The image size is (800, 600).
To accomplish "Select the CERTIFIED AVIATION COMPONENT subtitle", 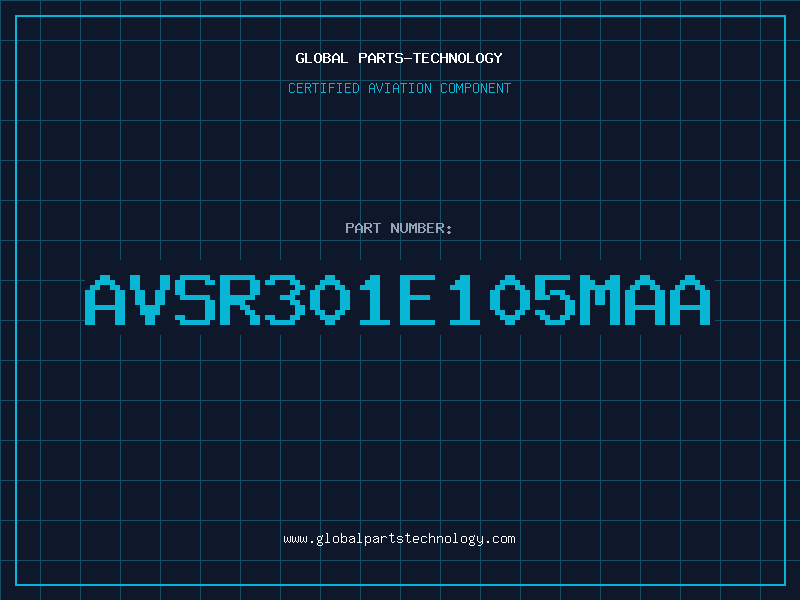I will pyautogui.click(x=399, y=88).
